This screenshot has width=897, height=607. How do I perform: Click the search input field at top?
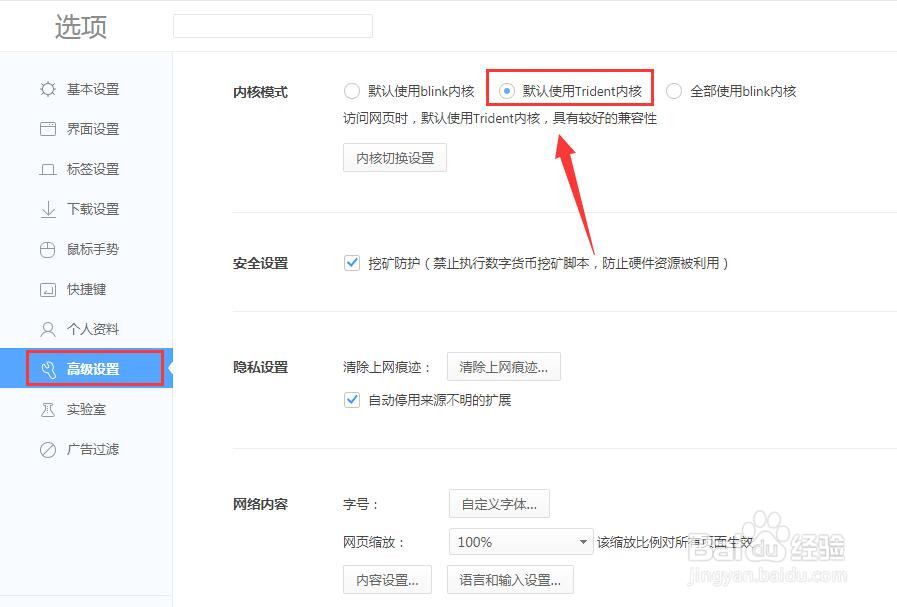(x=272, y=26)
